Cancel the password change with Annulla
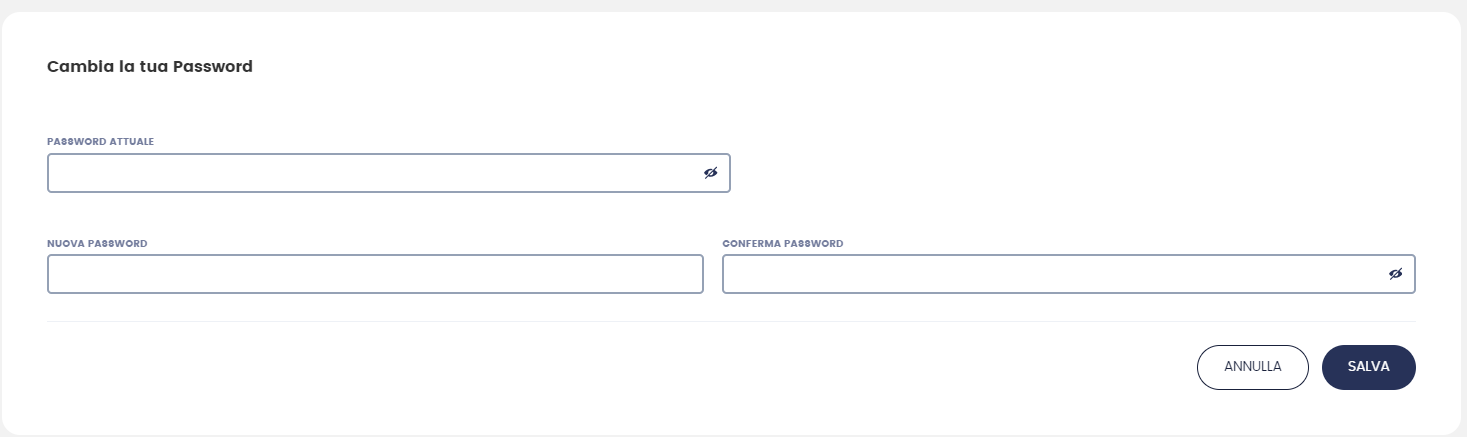 tap(1252, 367)
